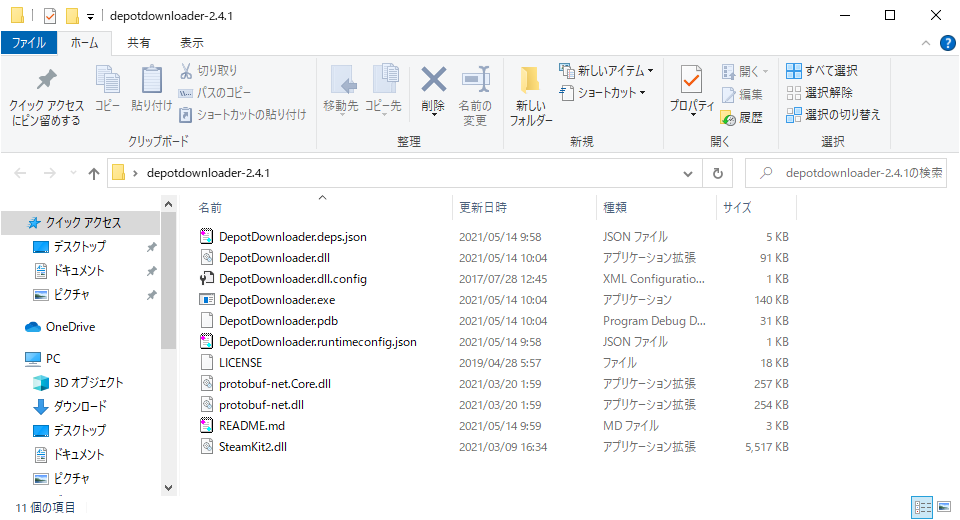Switch to Home (ホーム) ribbon tab
960x520 pixels.
tap(84, 43)
